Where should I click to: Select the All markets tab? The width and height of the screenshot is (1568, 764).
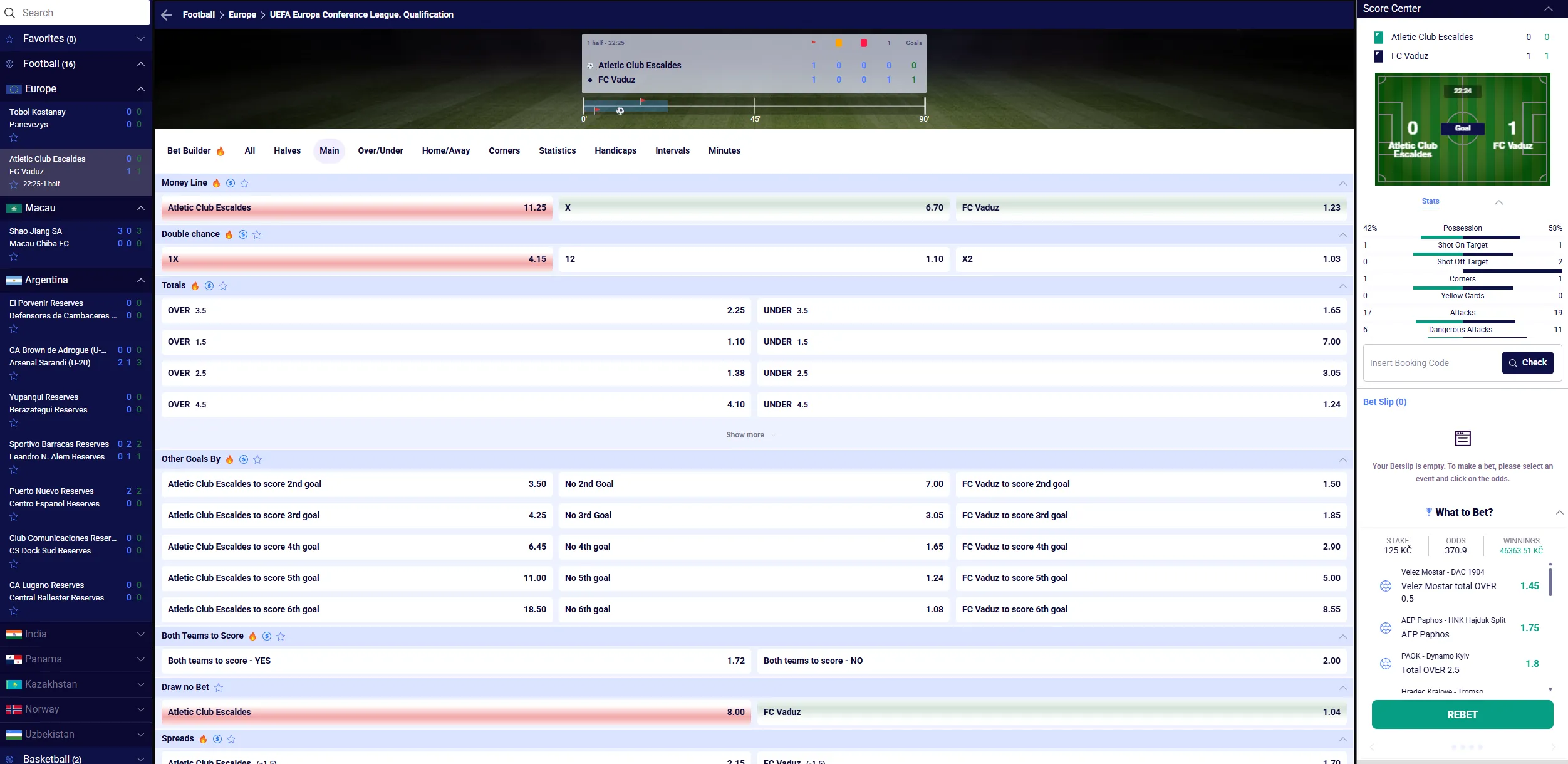click(x=249, y=150)
